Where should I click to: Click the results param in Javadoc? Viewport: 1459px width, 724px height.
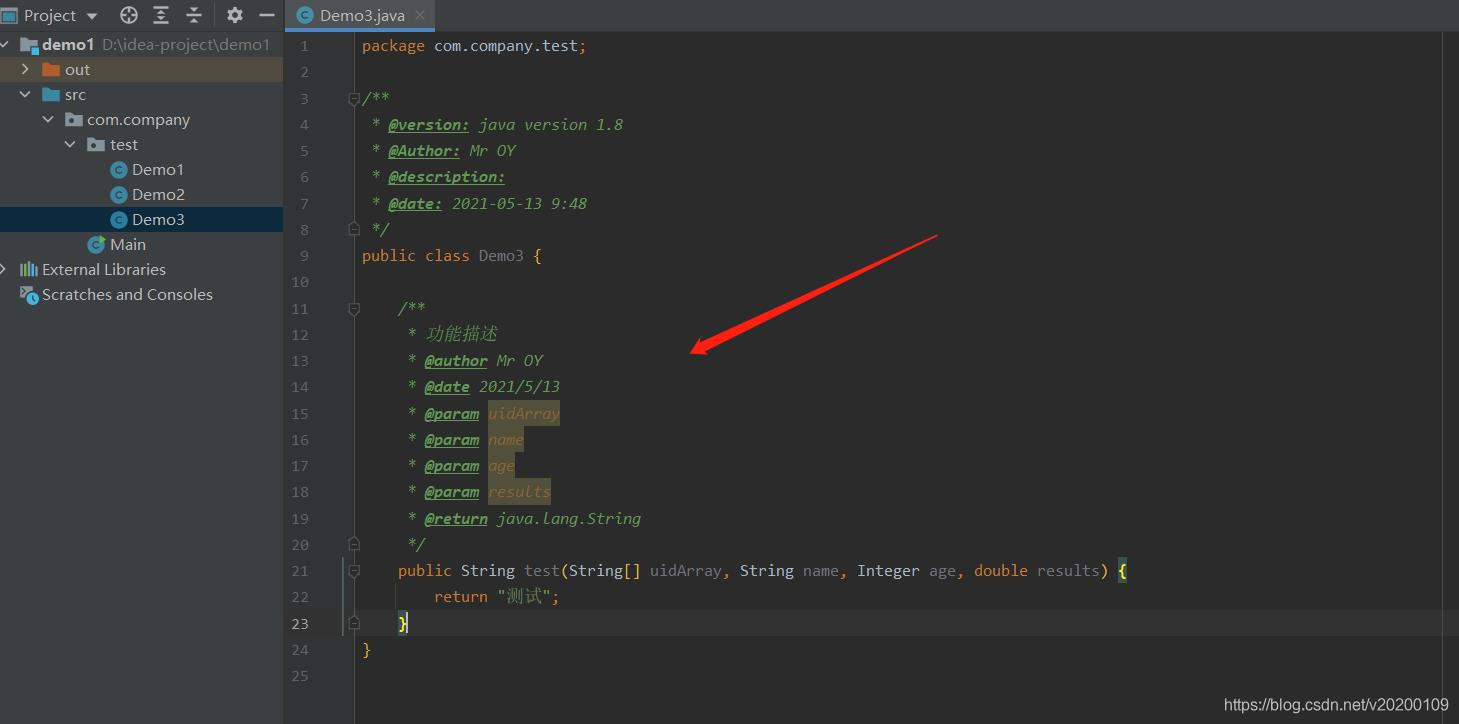click(x=519, y=492)
